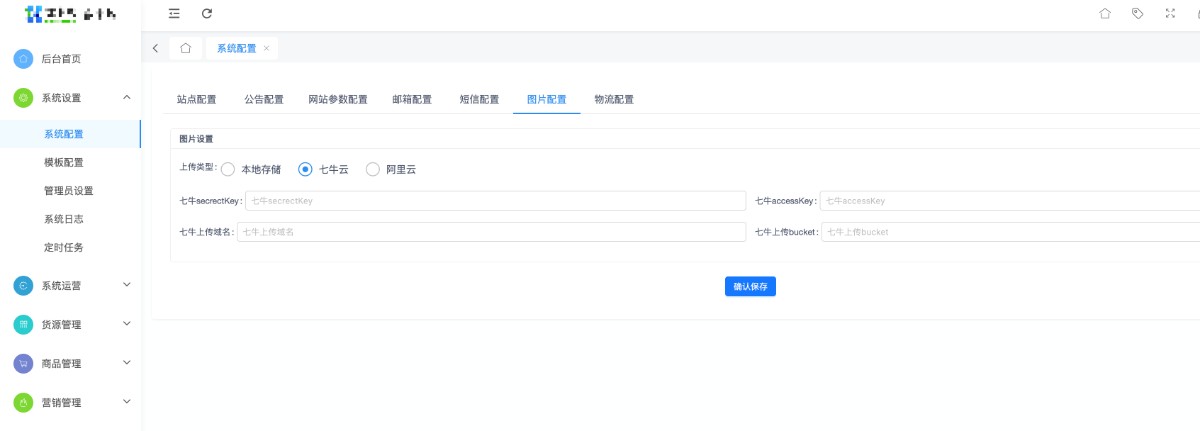Screen dimensions: 1200x431
Task: Focus the 七牛secrectKey input field
Action: 495,201
